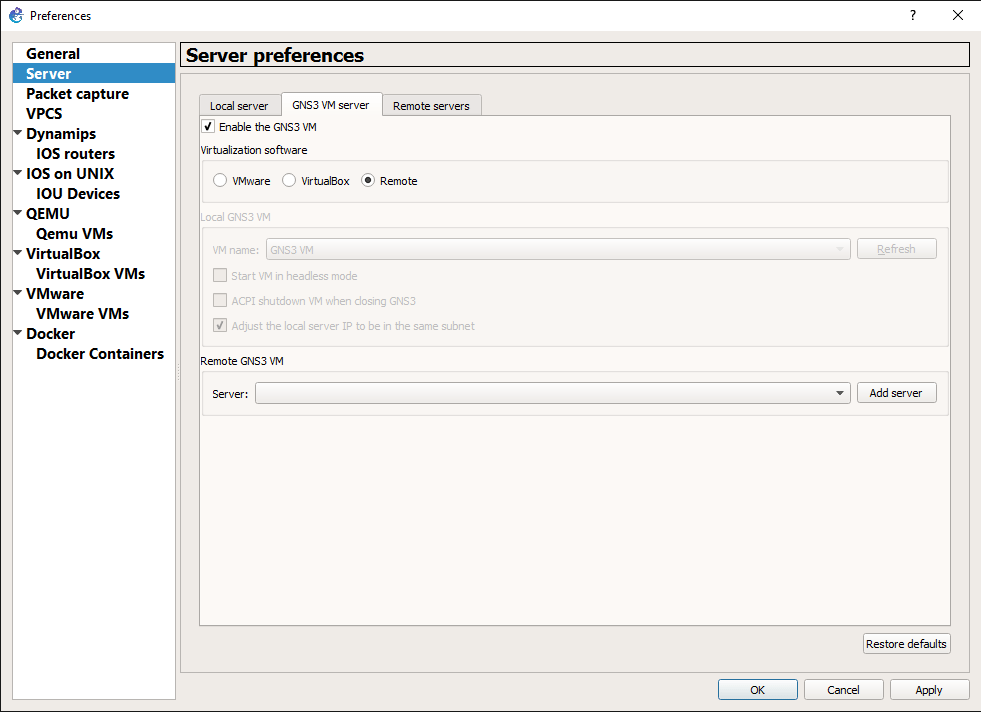Open the IOU Devices page
Screen dimensions: 981x714
(78, 194)
